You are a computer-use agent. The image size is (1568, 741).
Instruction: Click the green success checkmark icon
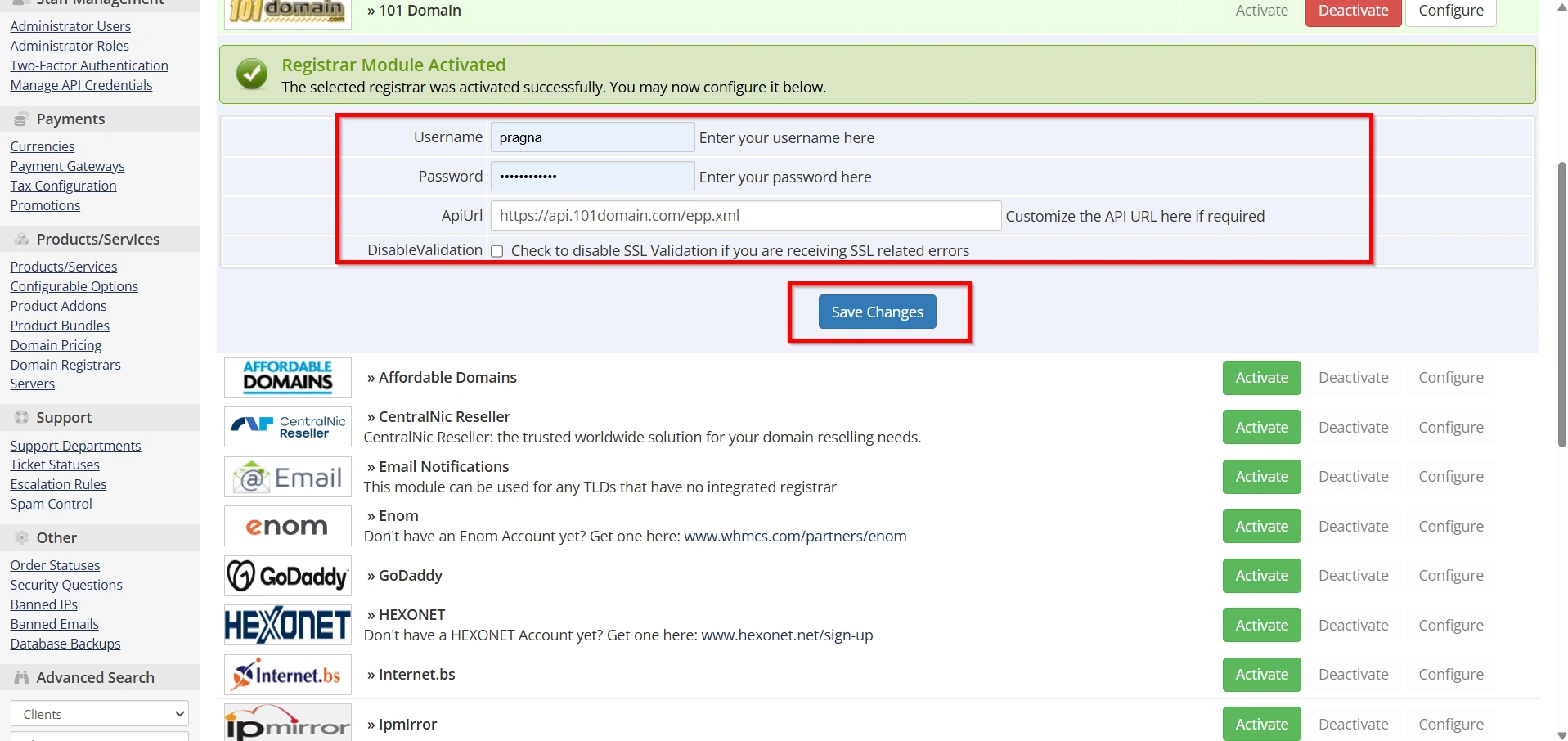(x=252, y=74)
